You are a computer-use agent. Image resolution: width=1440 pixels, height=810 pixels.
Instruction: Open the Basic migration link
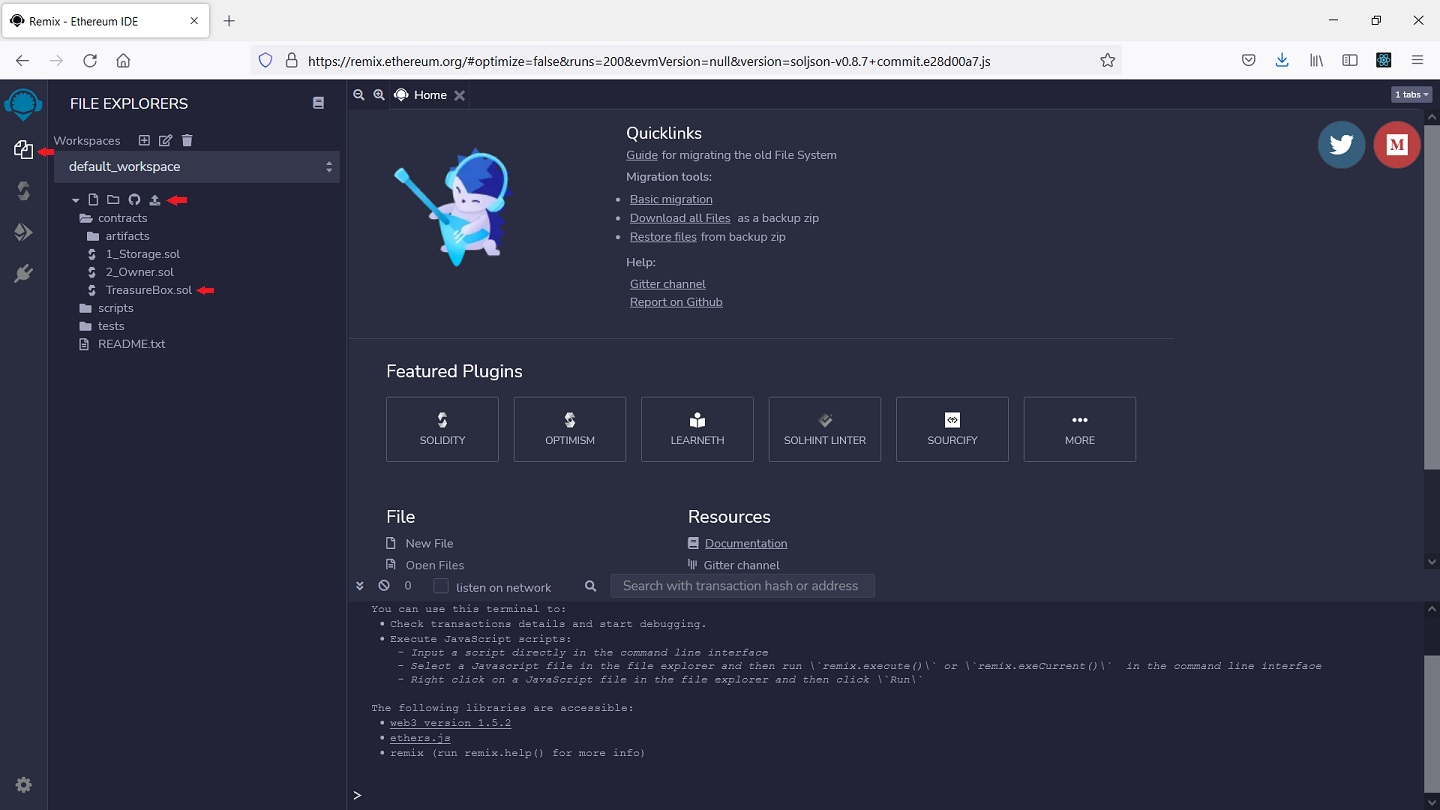[671, 199]
